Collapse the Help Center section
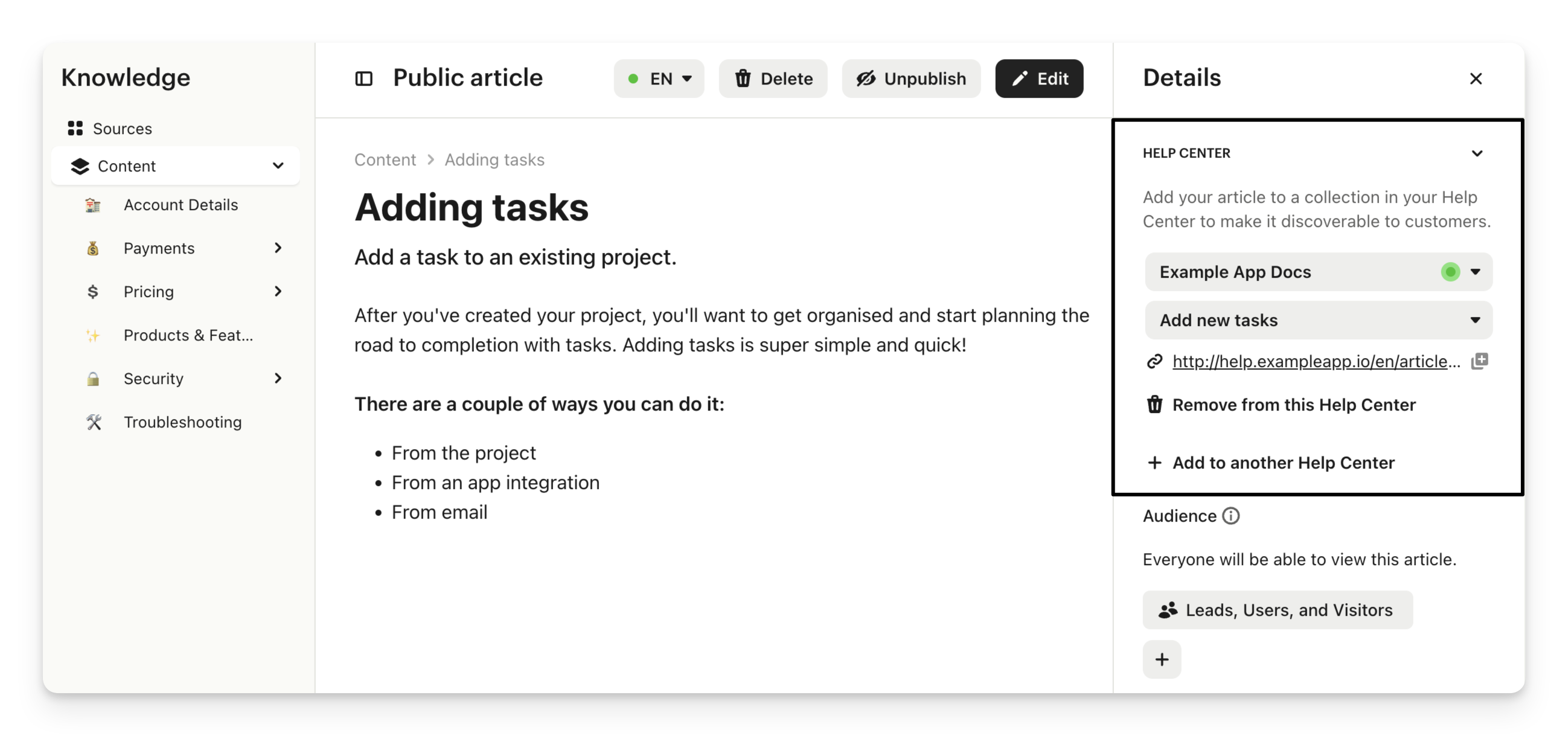Image resolution: width=1568 pixels, height=736 pixels. coord(1477,153)
